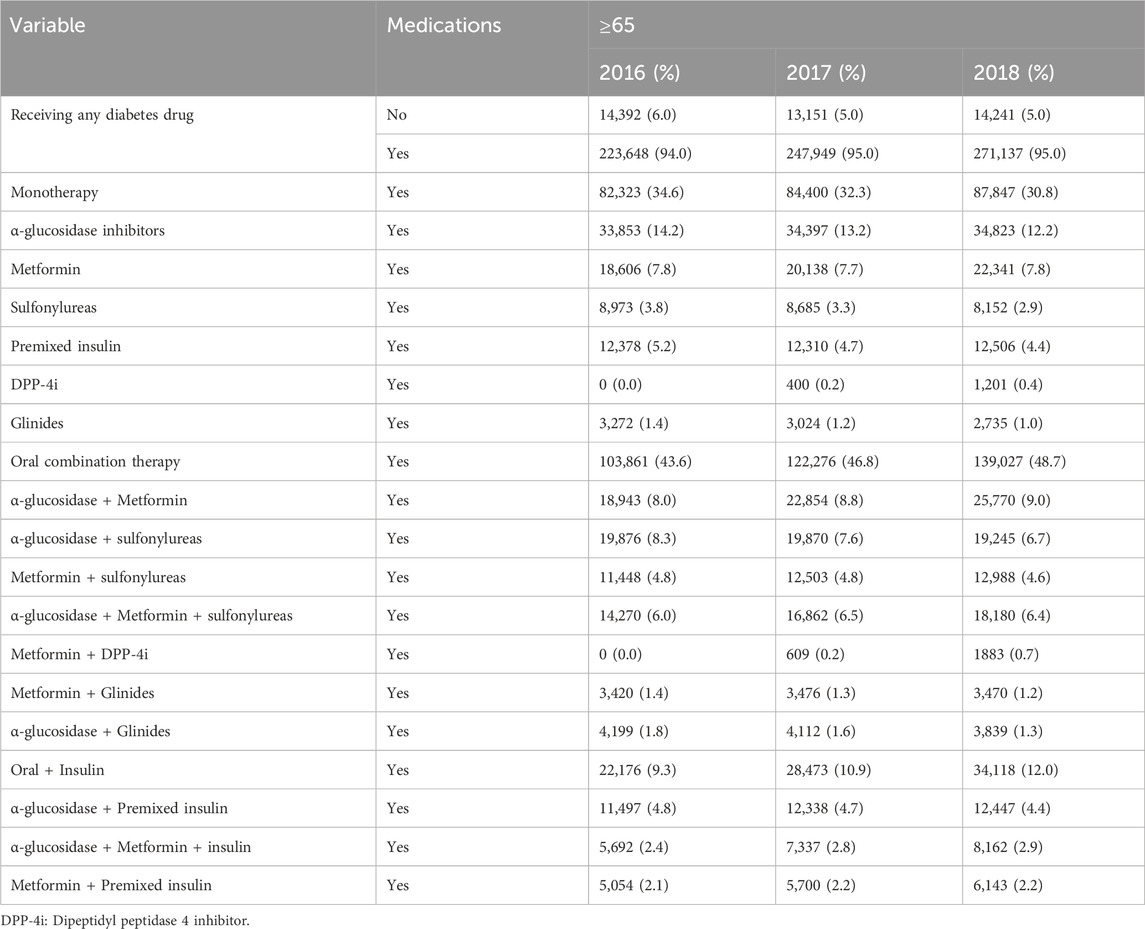Select the value 14,392 (6.0)
This screenshot has width=1145, height=929.
pos(639,115)
